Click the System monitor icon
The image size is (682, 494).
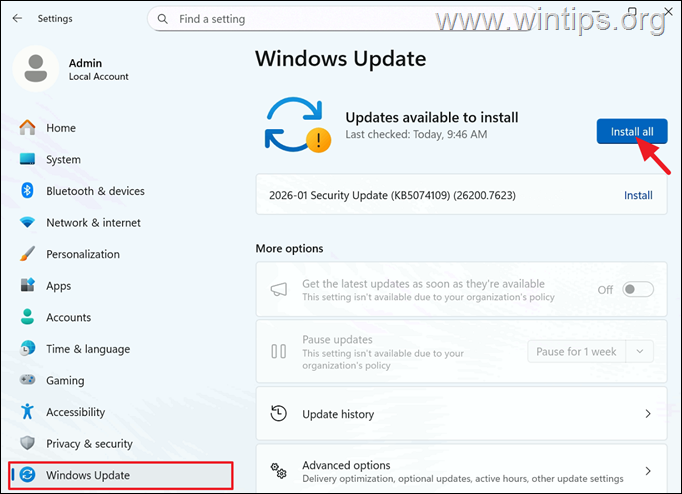click(x=27, y=159)
